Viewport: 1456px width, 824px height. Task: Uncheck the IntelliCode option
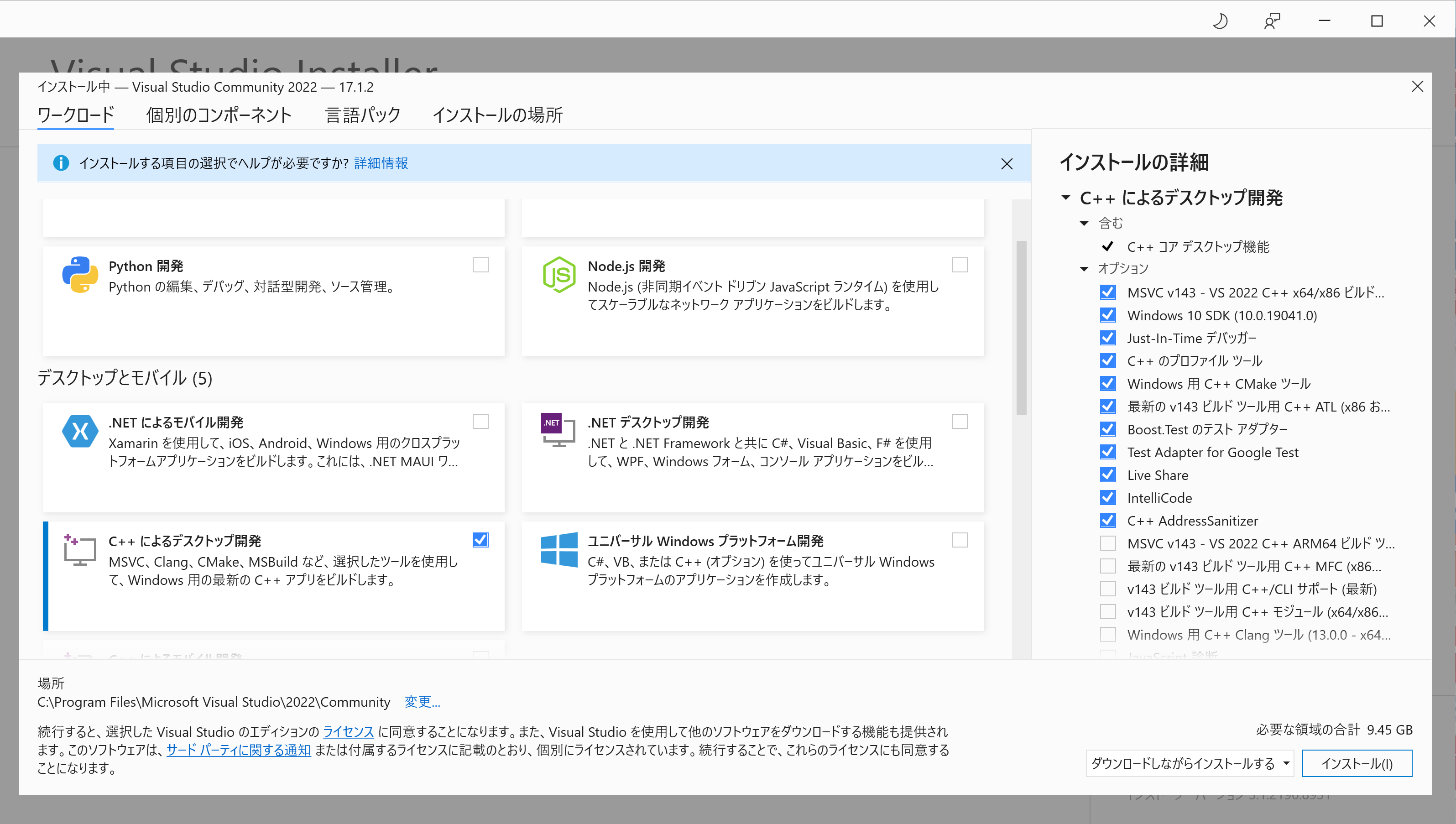coord(1108,497)
